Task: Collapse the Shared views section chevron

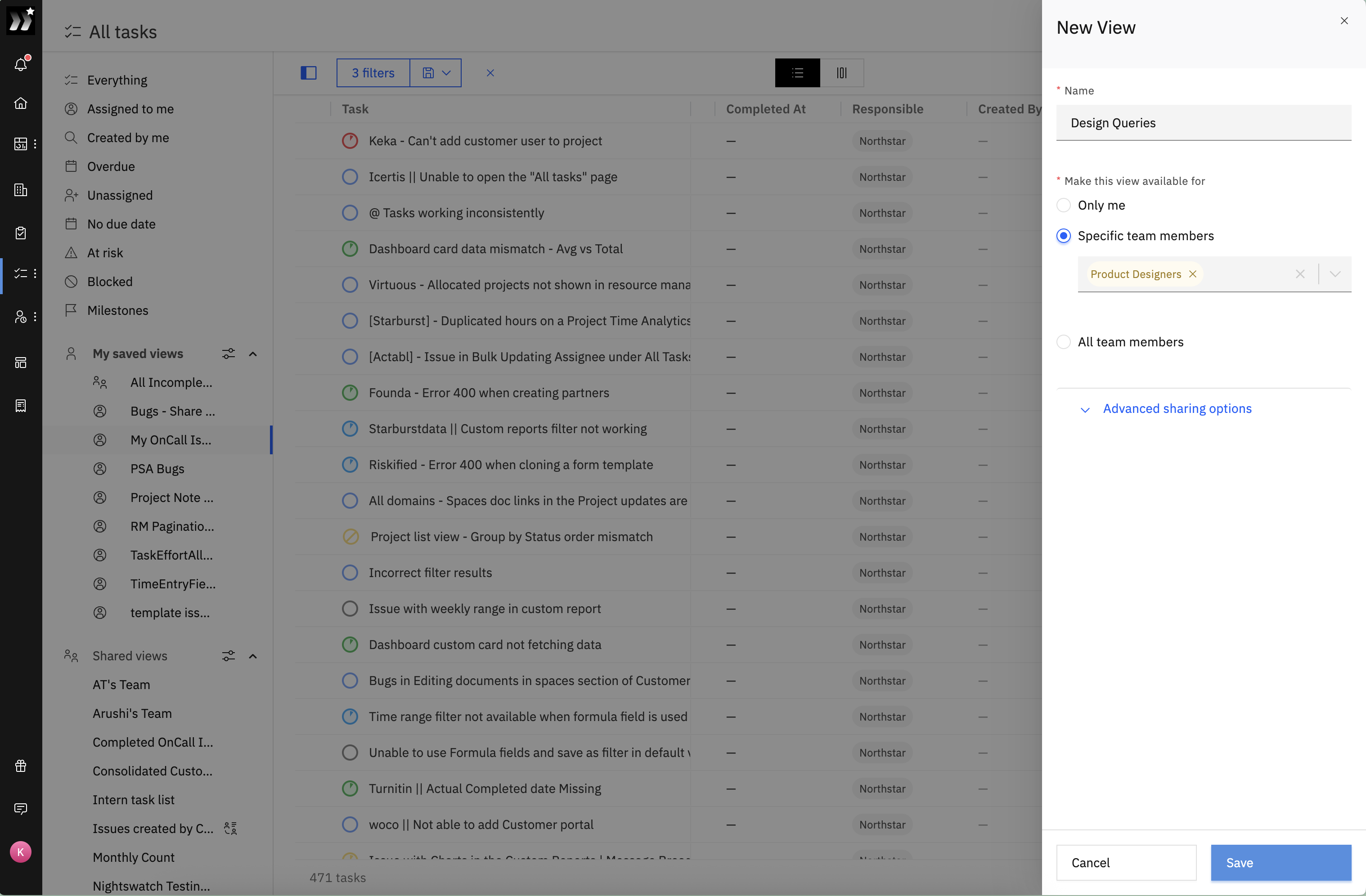Action: click(252, 656)
